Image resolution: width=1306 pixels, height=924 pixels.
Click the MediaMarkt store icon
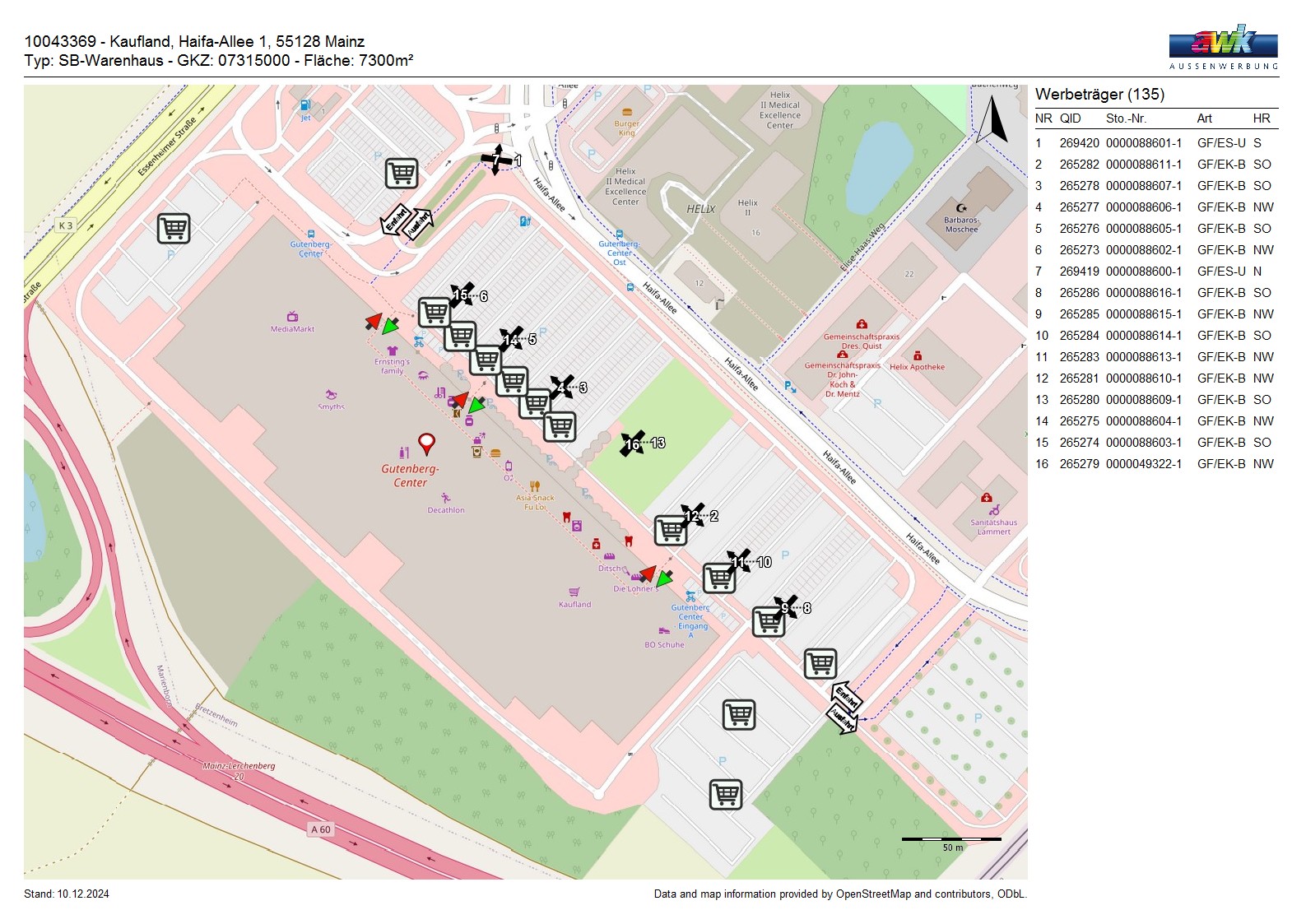tap(292, 317)
